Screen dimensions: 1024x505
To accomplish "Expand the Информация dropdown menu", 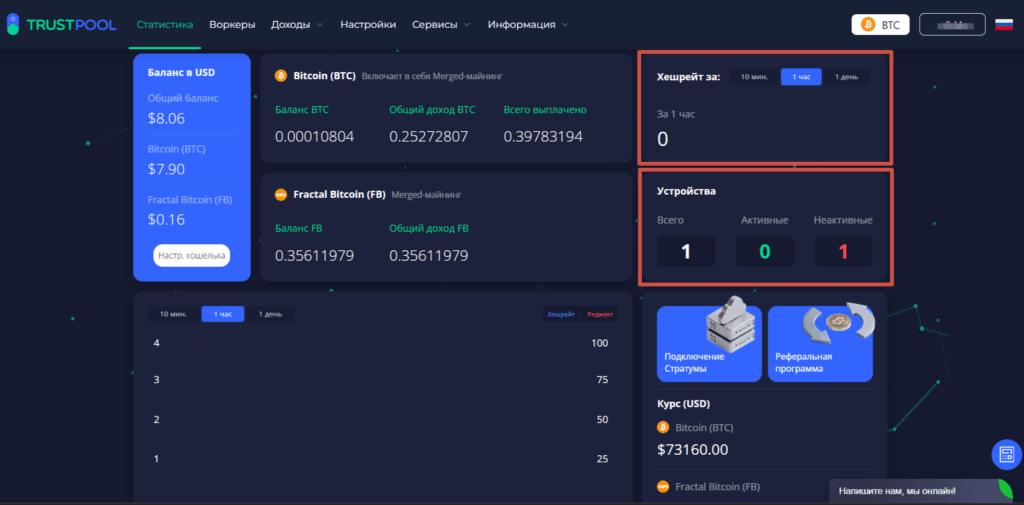I will point(528,24).
